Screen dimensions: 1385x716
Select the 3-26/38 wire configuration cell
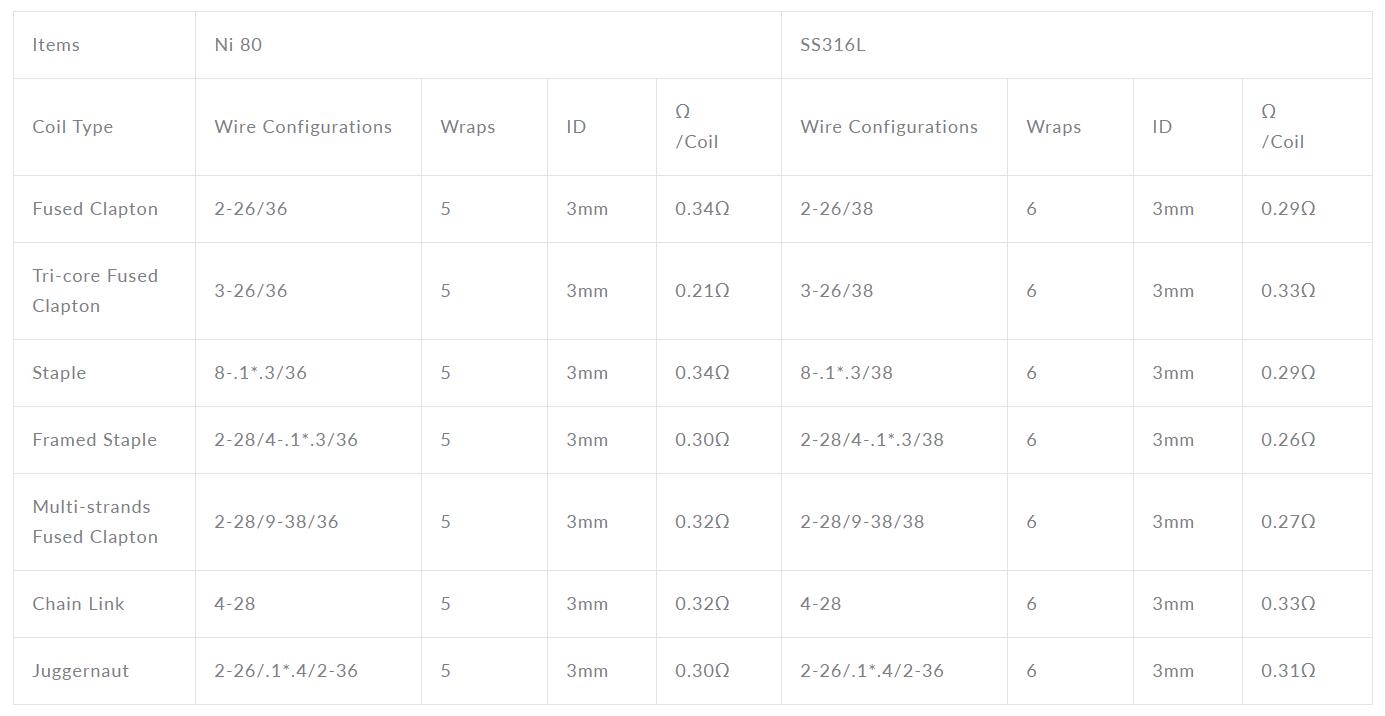[x=894, y=291]
